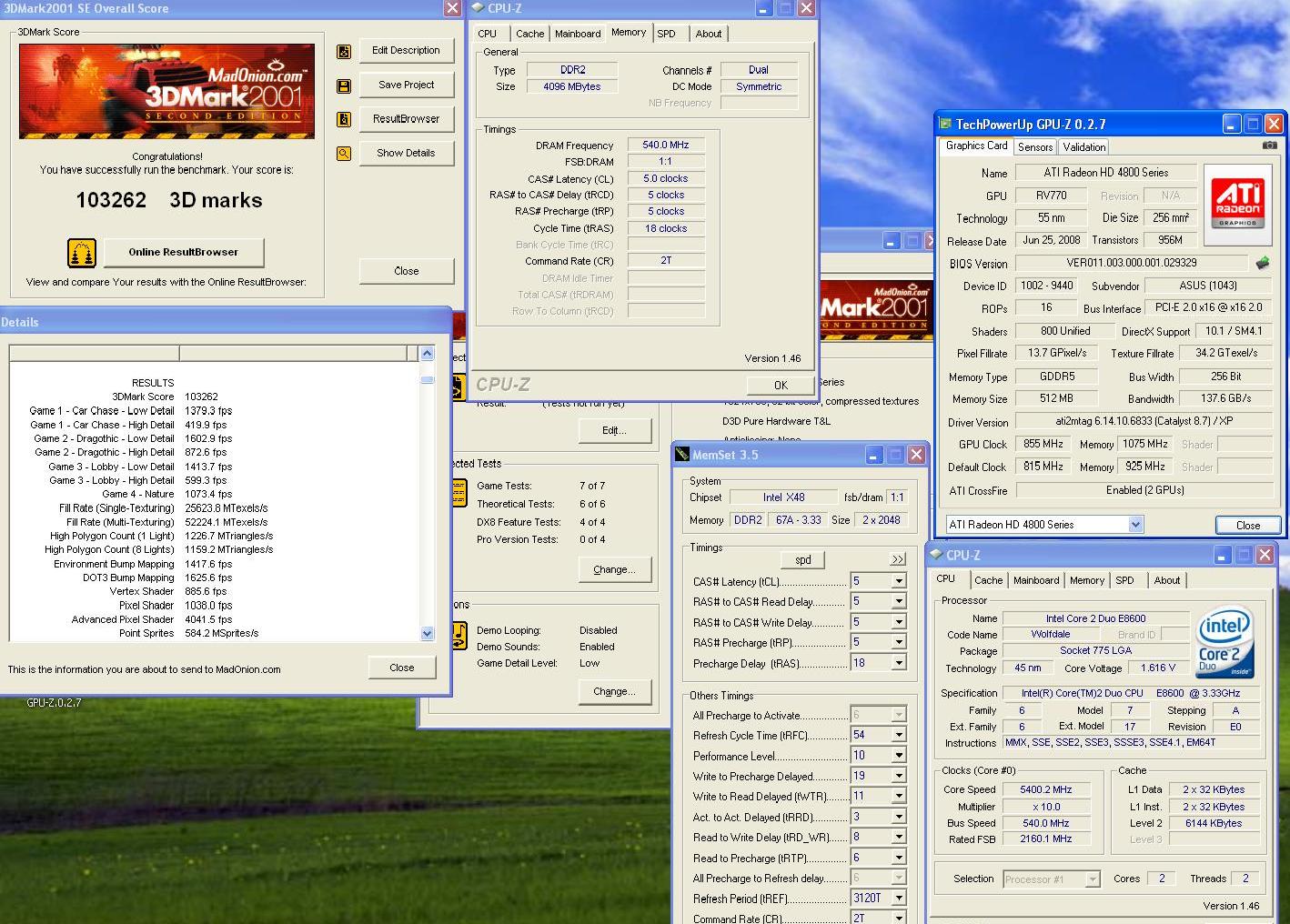
Task: Click the Close button in 3DMark Score dialog
Action: [406, 271]
